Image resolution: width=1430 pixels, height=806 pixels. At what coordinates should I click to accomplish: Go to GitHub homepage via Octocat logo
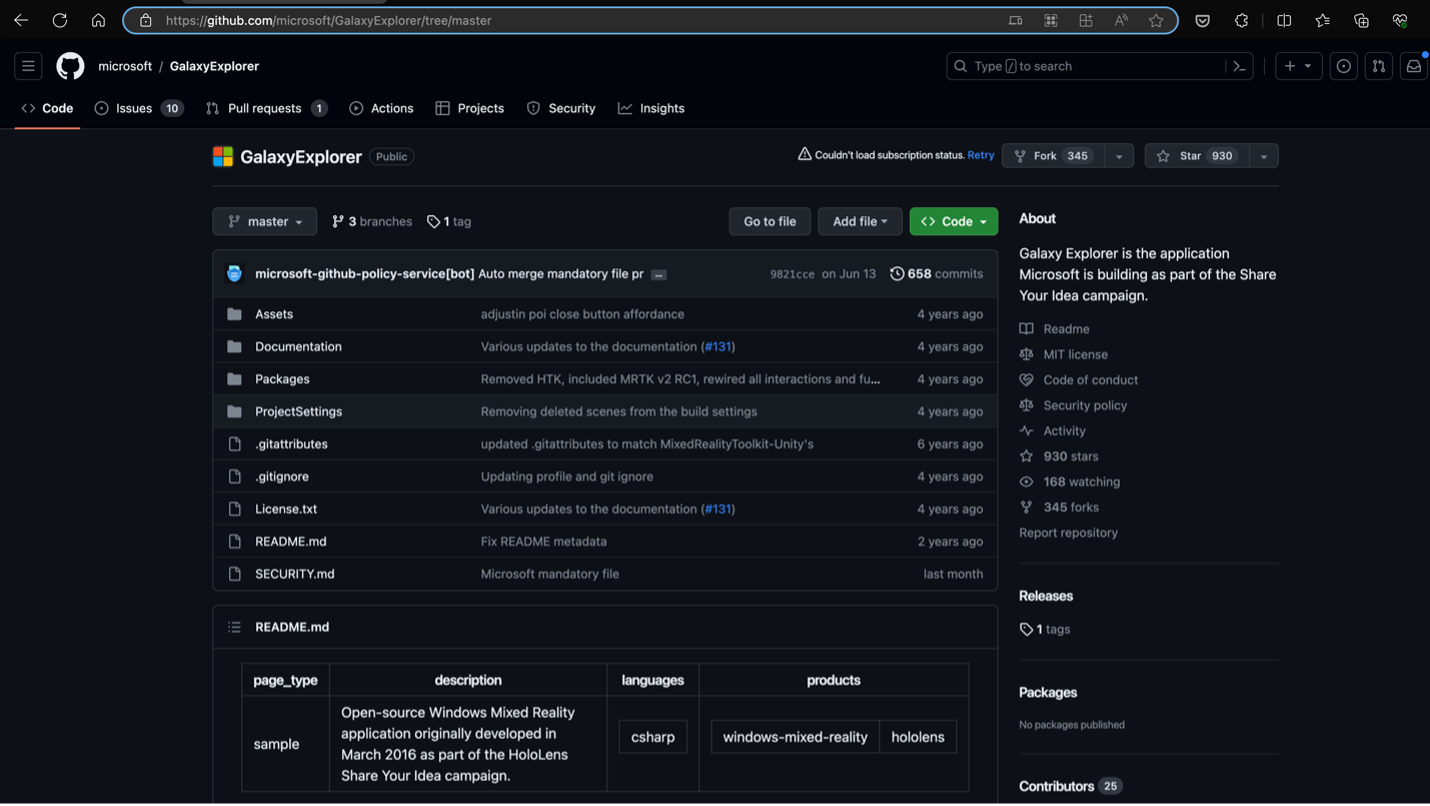(70, 66)
